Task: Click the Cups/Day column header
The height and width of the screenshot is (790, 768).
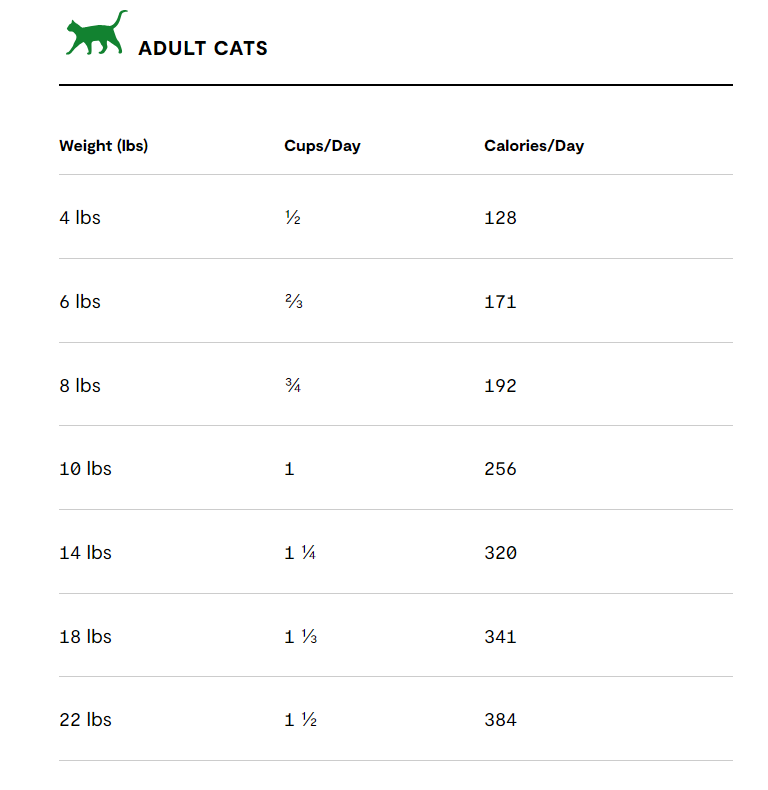Action: (322, 146)
